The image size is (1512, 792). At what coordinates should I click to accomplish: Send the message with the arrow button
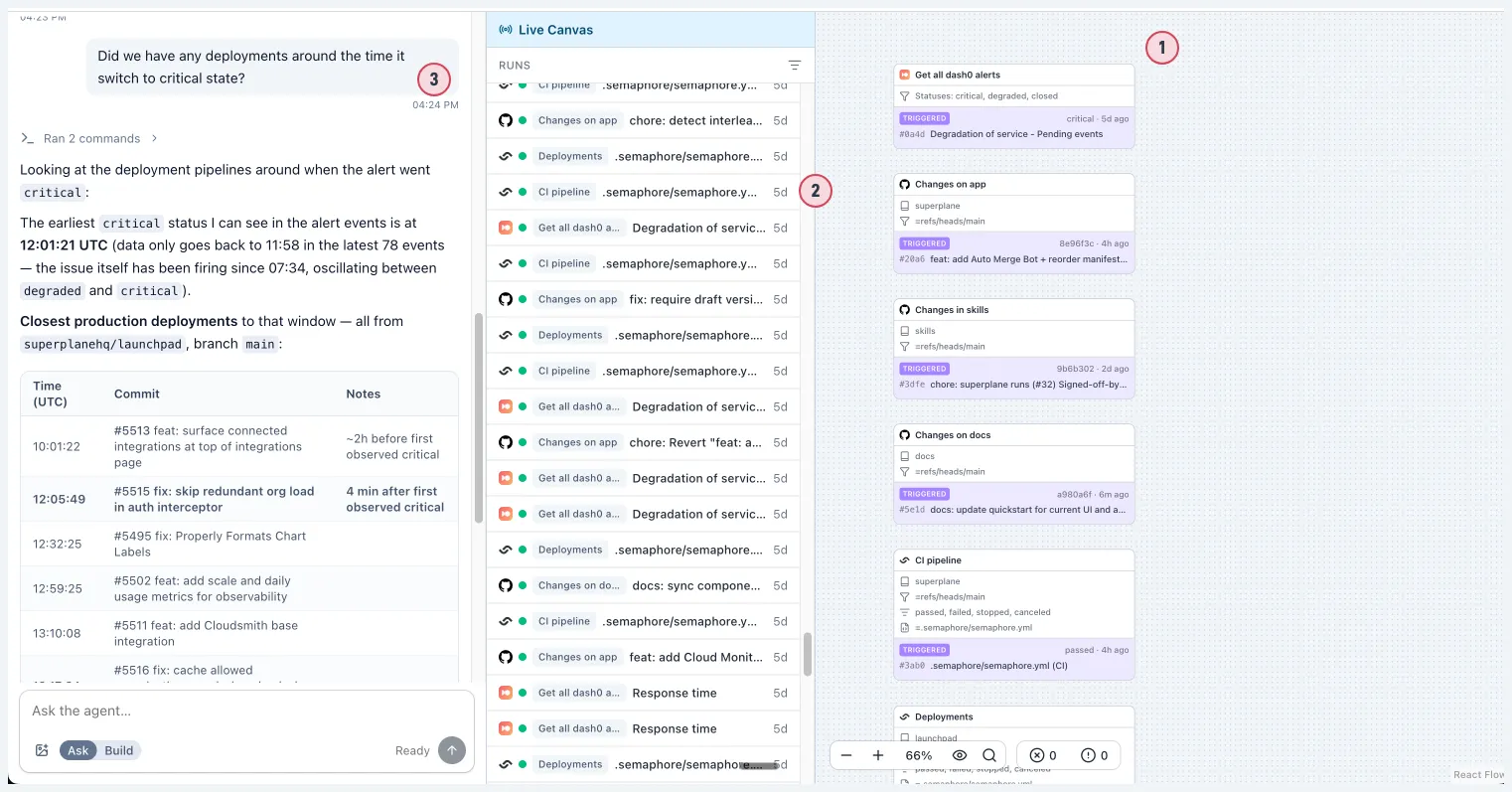click(452, 750)
